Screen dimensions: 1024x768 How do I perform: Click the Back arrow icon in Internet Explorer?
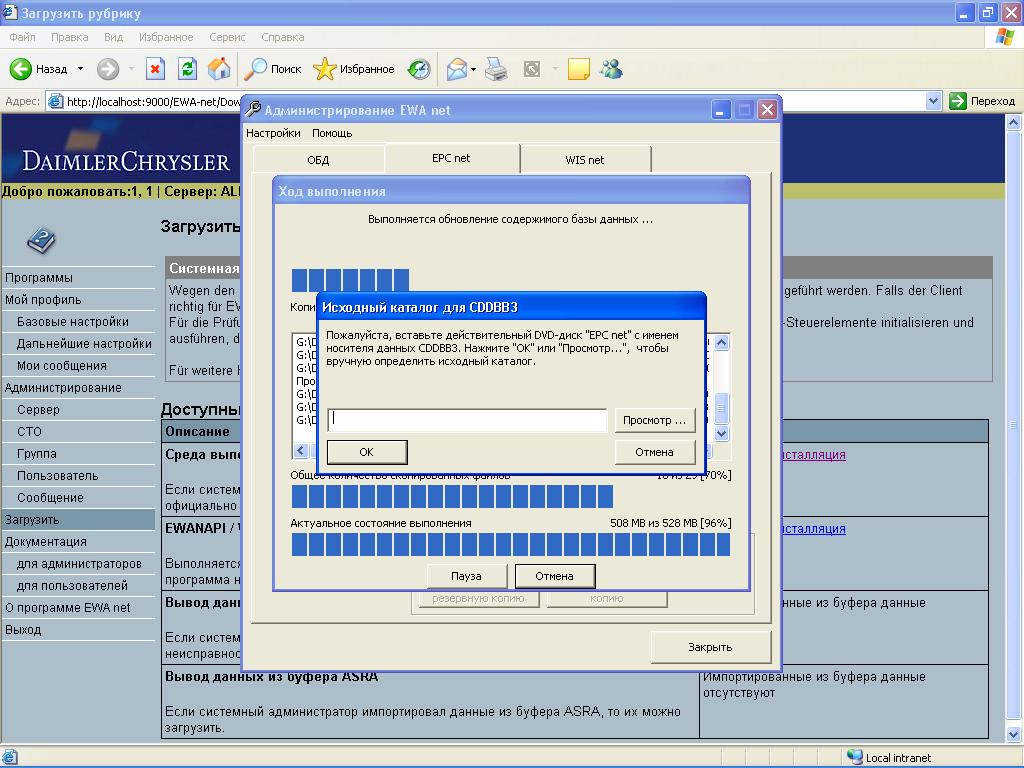(x=20, y=69)
